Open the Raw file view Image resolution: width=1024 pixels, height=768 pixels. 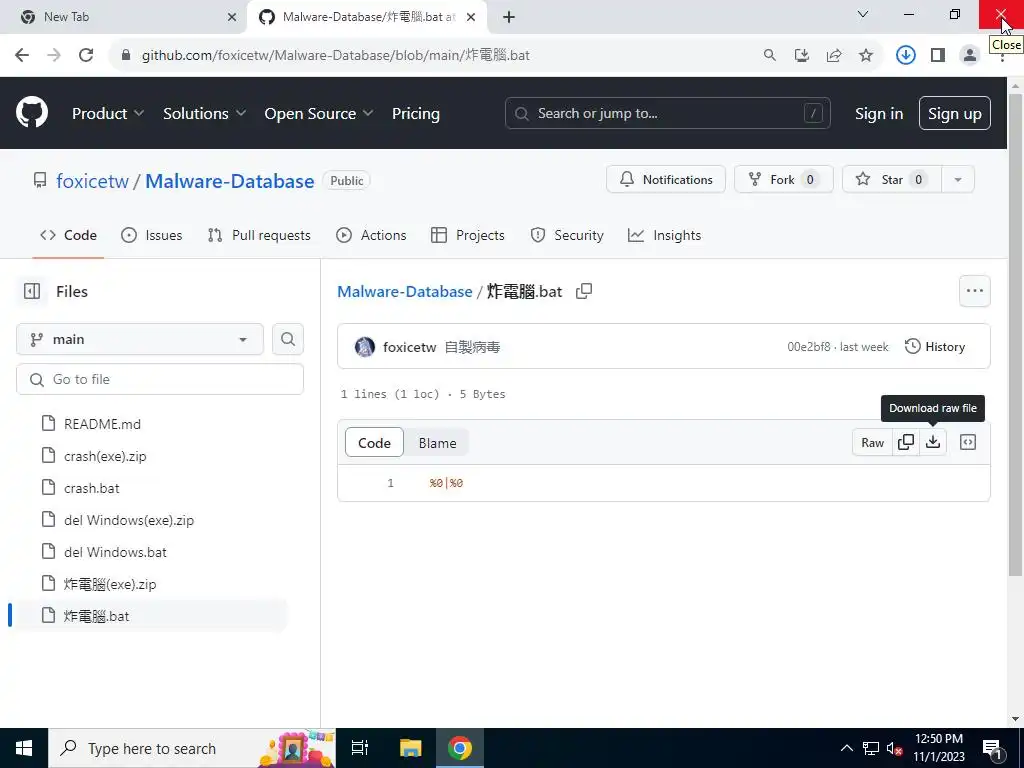tap(872, 442)
